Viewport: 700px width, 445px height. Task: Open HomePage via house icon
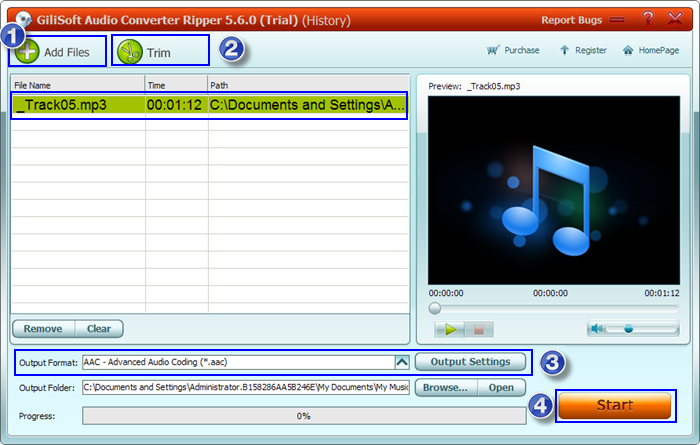[628, 50]
